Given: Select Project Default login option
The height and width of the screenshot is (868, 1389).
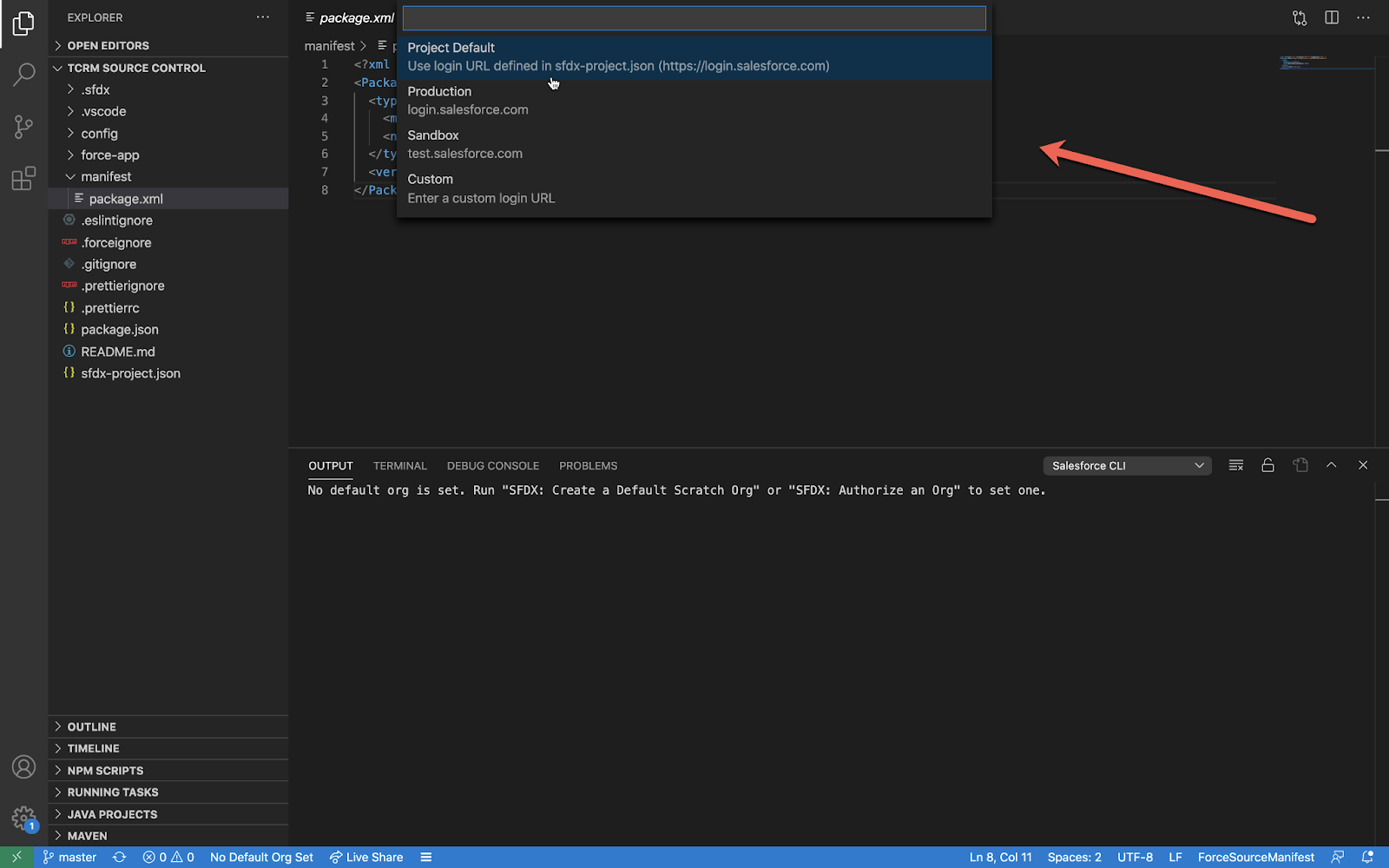Looking at the screenshot, I should pos(694,57).
